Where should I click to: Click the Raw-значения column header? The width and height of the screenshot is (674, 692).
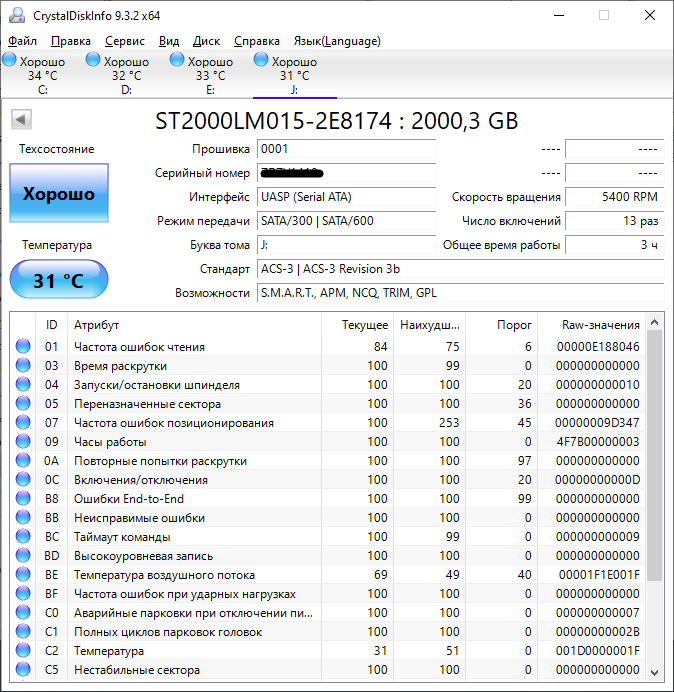click(x=591, y=325)
